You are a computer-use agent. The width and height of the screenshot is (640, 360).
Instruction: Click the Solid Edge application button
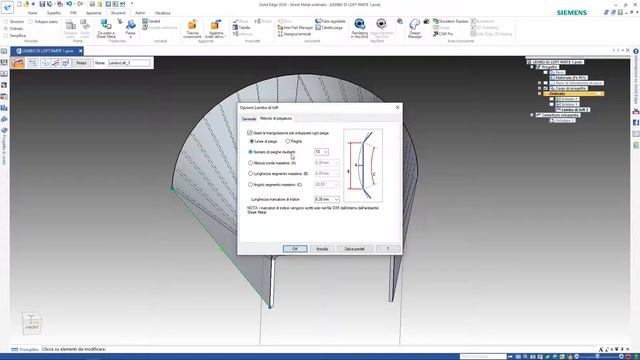click(7, 7)
